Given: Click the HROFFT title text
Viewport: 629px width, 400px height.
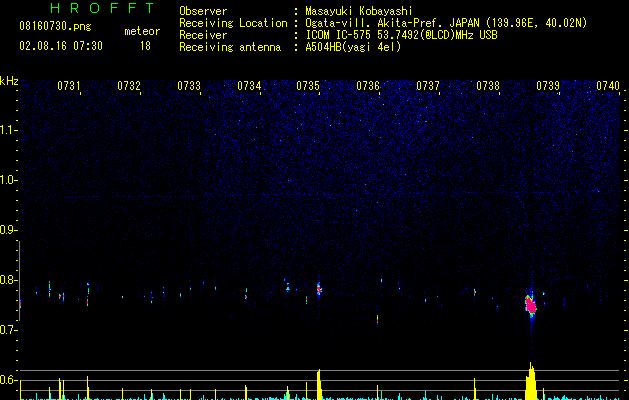Looking at the screenshot, I should click(x=103, y=8).
